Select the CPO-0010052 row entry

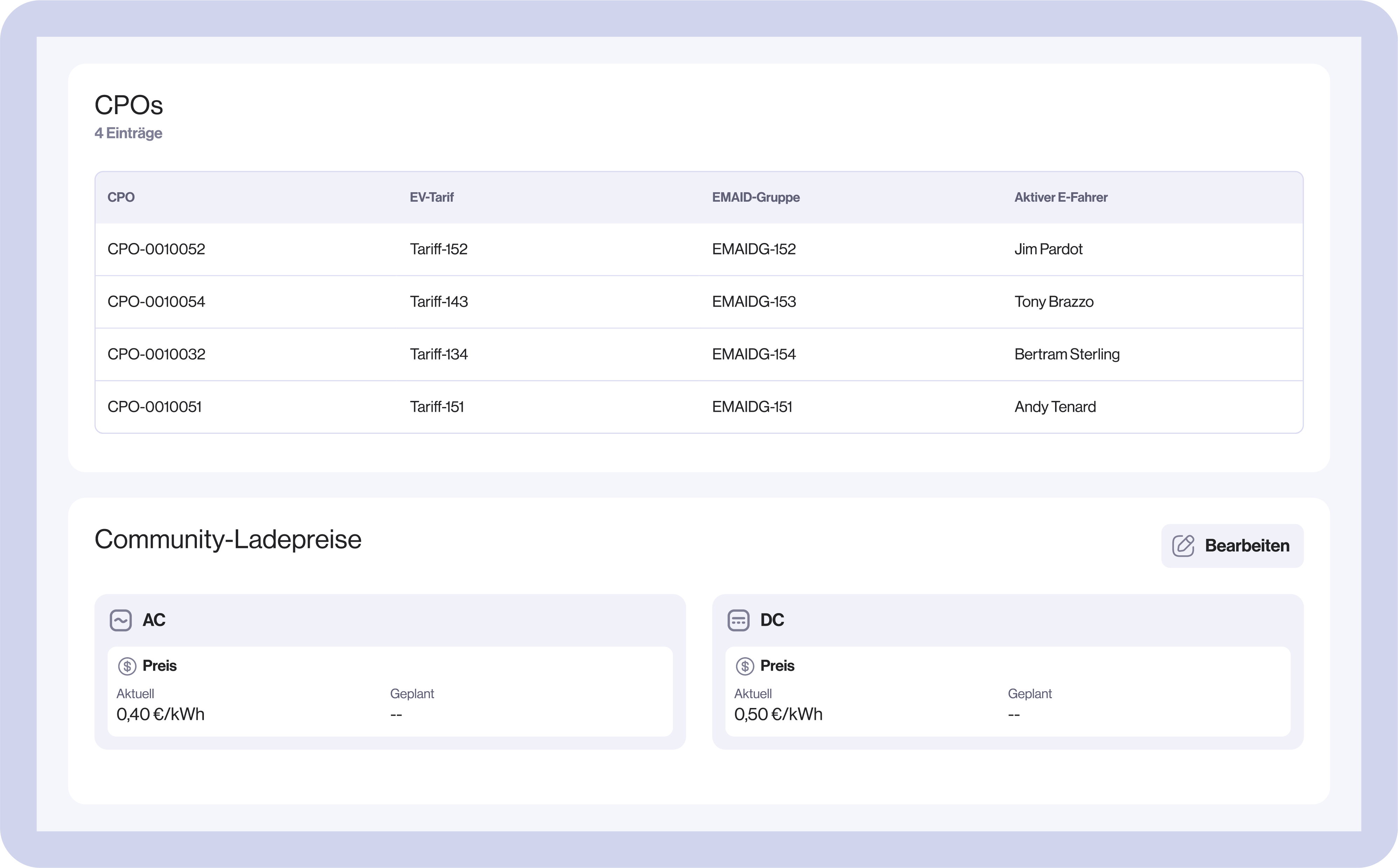click(156, 249)
